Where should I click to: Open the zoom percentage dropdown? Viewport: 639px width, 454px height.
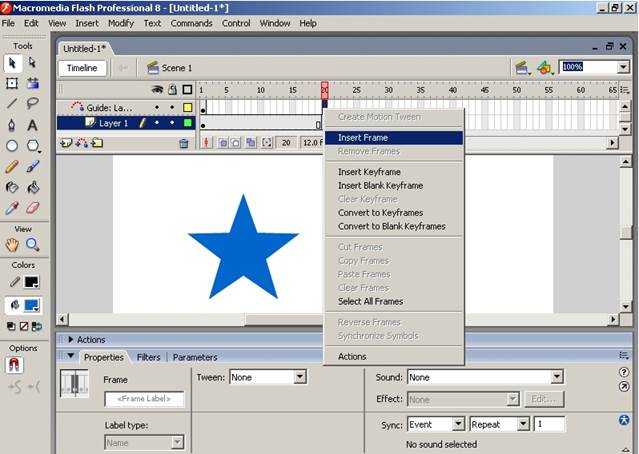pos(623,67)
